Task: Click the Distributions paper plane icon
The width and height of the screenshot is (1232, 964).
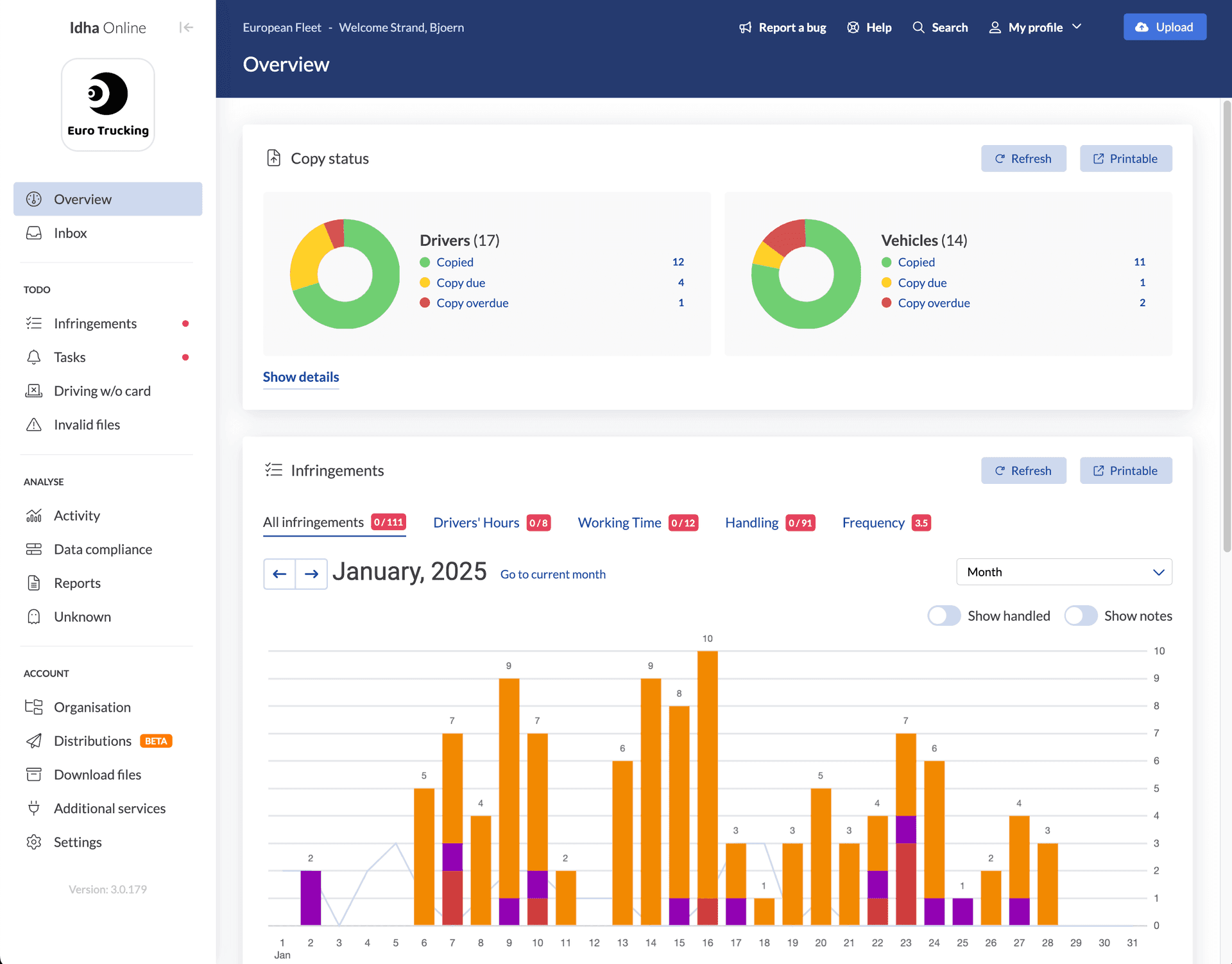Action: (34, 741)
